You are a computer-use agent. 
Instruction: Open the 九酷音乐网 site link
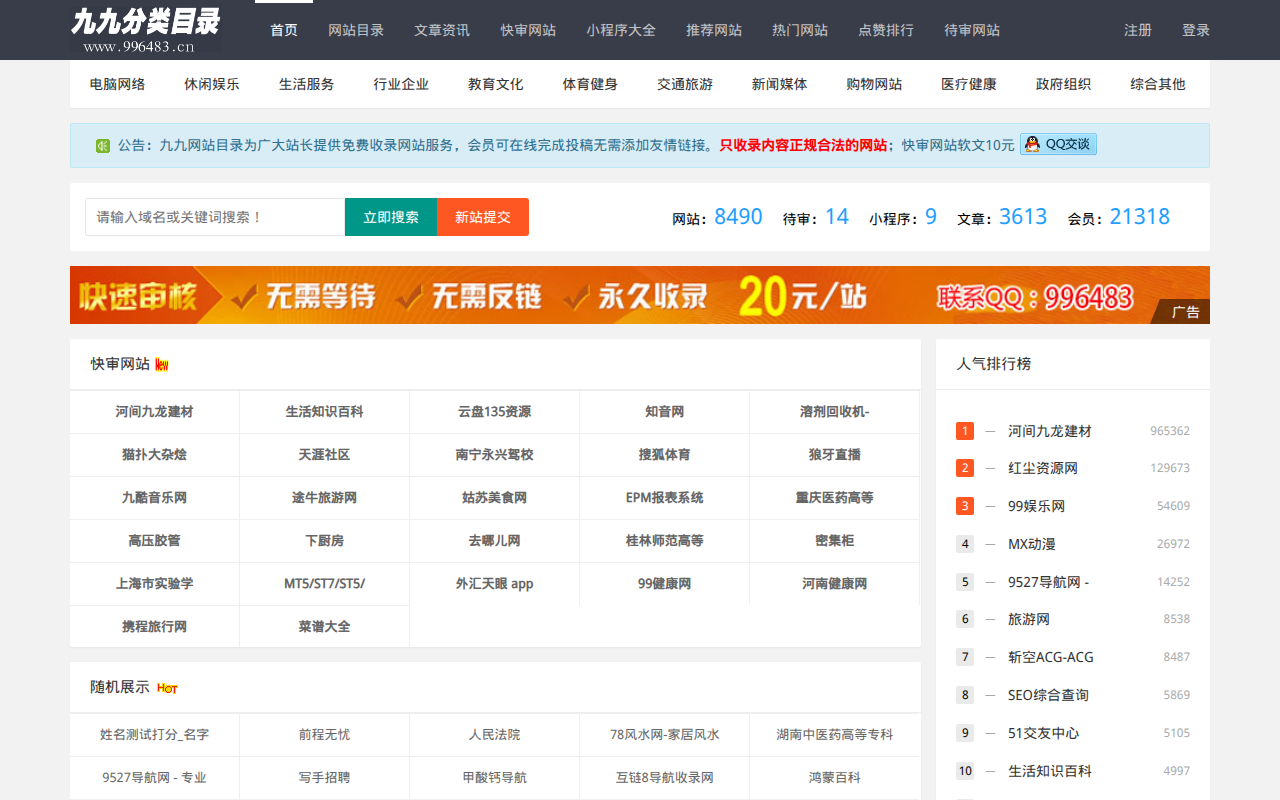[x=154, y=498]
